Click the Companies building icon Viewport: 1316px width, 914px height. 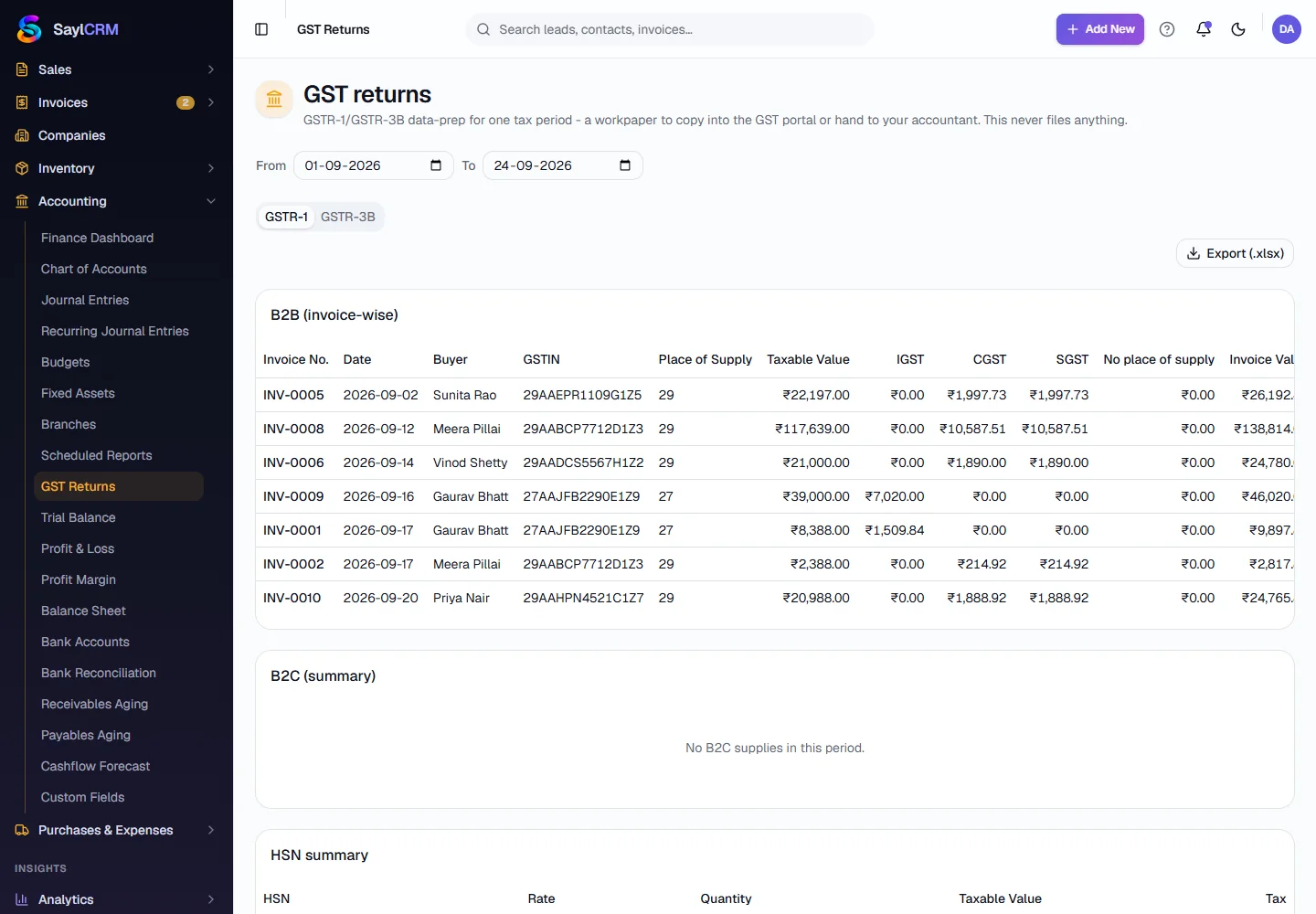[22, 135]
